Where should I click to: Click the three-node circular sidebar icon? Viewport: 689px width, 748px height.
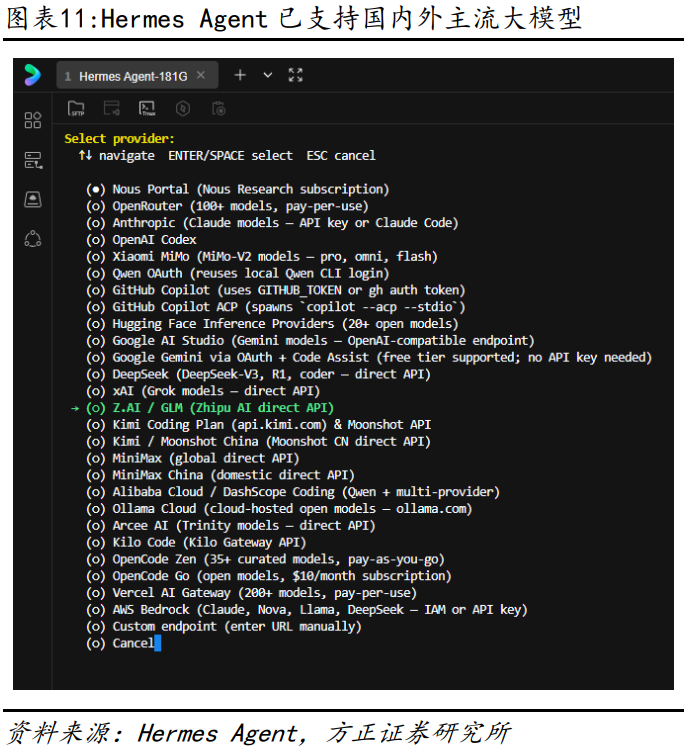33,238
